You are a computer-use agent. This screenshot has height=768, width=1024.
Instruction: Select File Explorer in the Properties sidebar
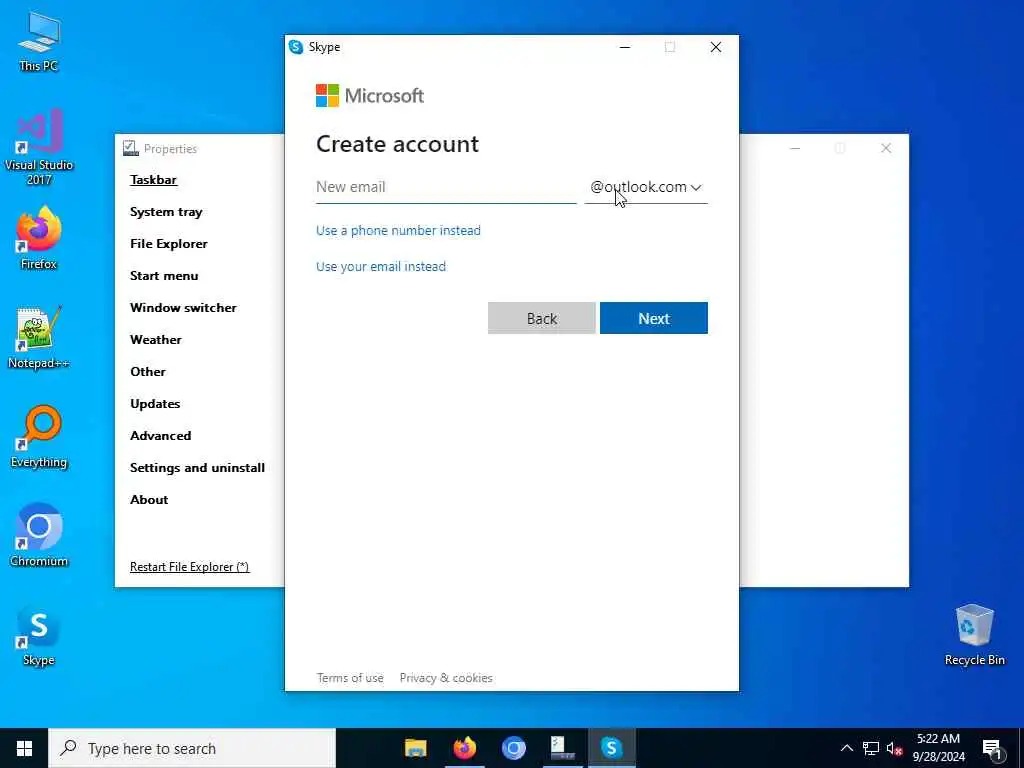pyautogui.click(x=168, y=244)
